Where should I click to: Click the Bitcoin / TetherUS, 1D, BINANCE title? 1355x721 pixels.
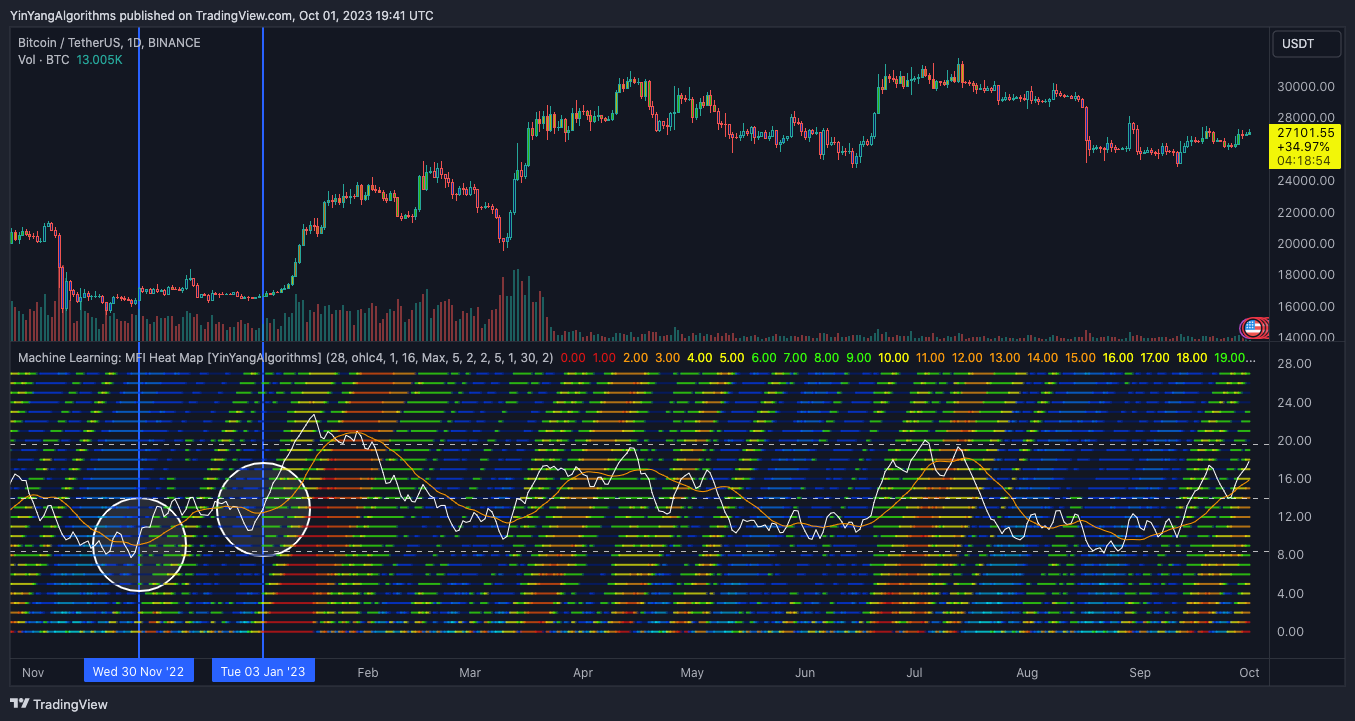(x=109, y=43)
